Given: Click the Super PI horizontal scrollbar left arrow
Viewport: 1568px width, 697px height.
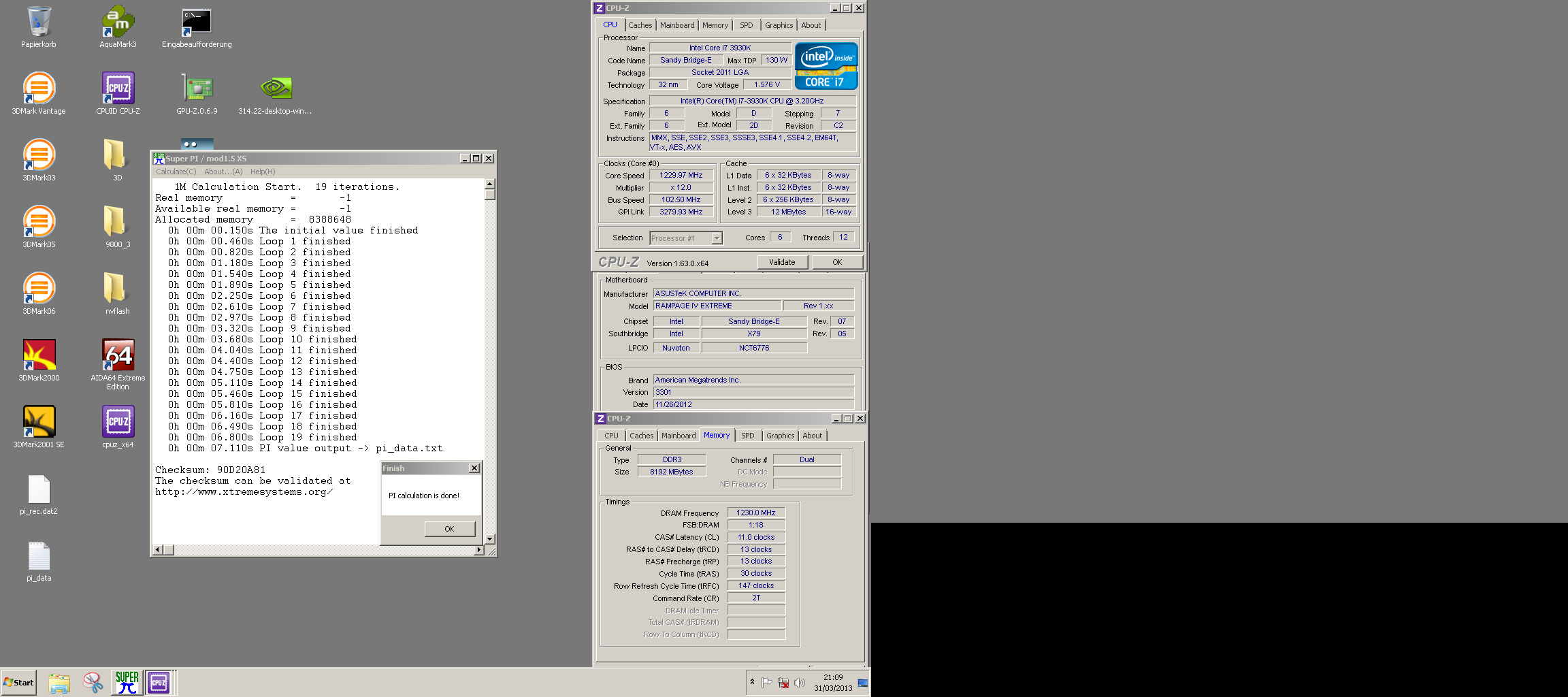Looking at the screenshot, I should [158, 549].
